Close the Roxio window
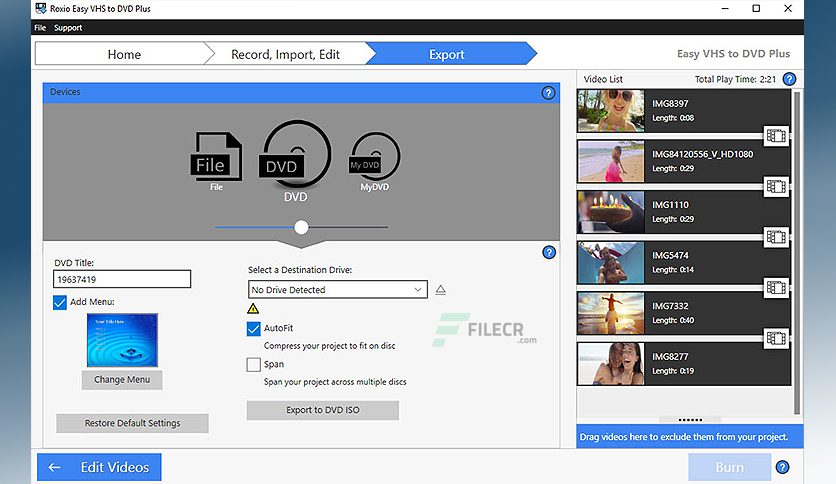The width and height of the screenshot is (836, 484). [x=788, y=9]
